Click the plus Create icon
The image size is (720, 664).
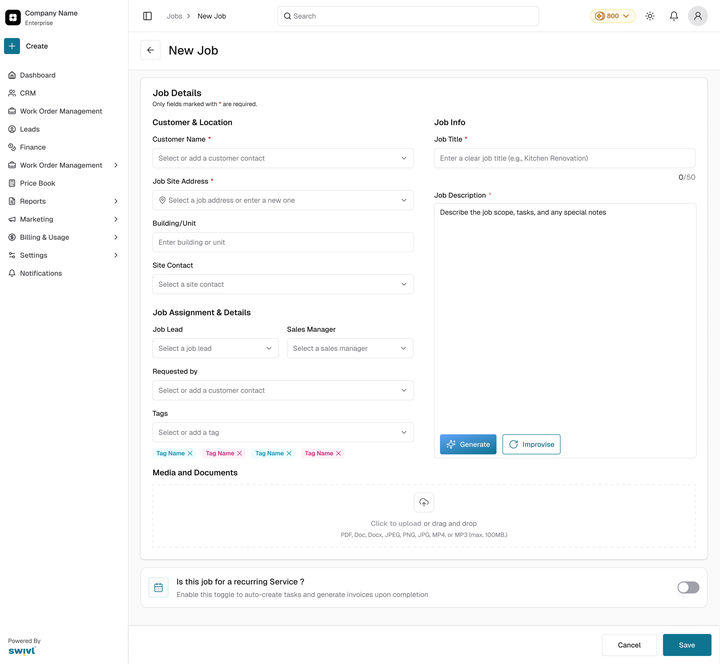tap(12, 46)
